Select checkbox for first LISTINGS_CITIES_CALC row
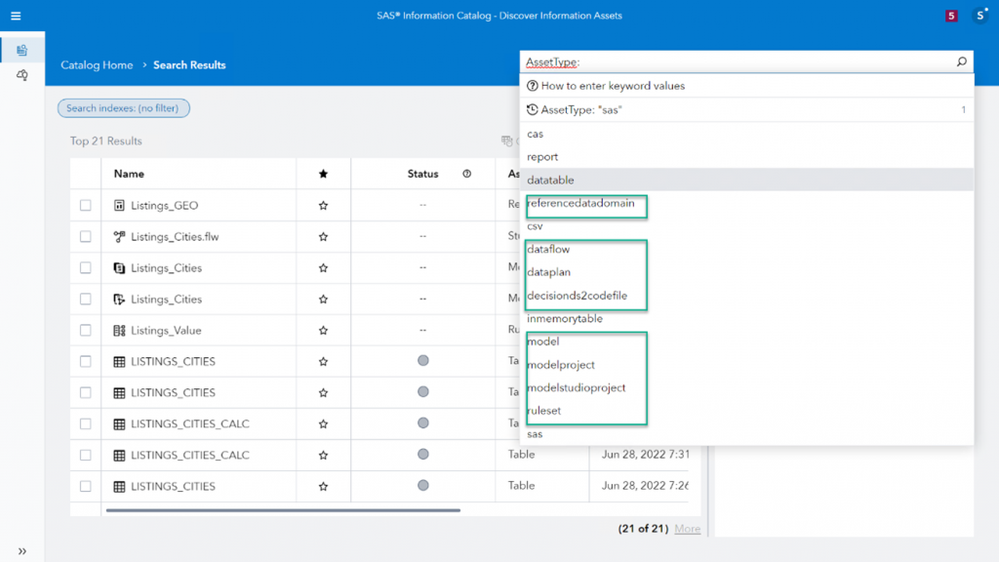Viewport: 999px width, 562px height. pos(85,424)
